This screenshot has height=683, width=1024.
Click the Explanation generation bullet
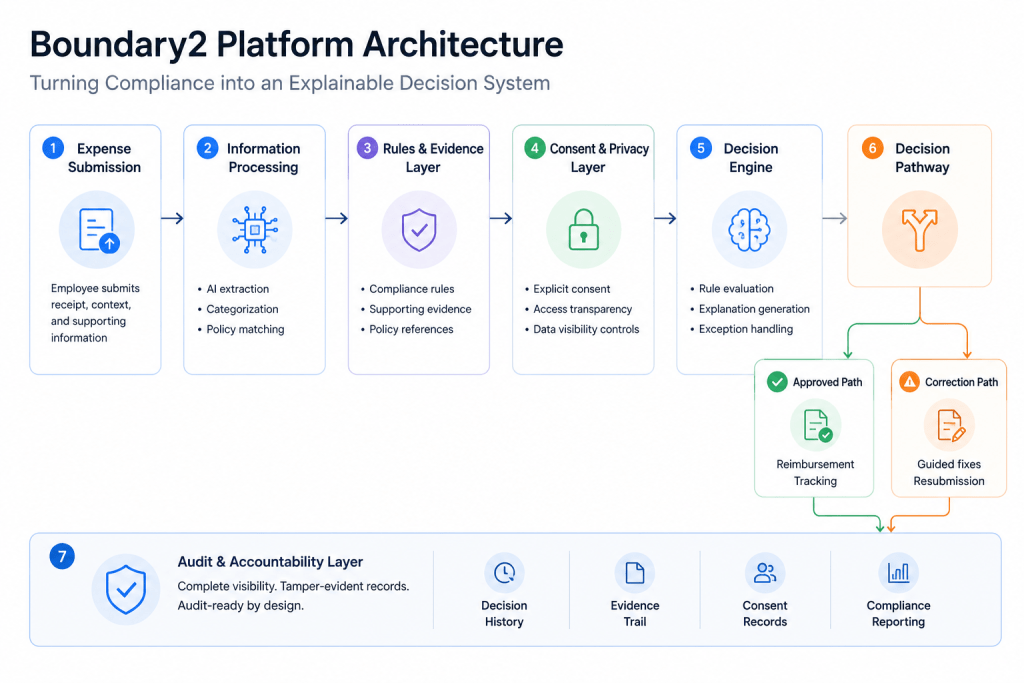pyautogui.click(x=750, y=309)
